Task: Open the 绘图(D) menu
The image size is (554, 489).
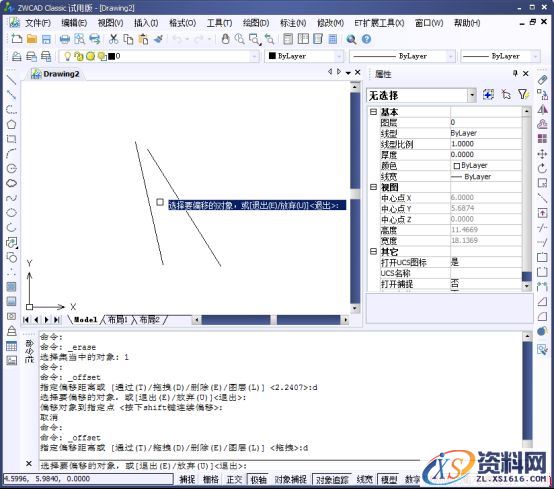Action: pyautogui.click(x=256, y=23)
